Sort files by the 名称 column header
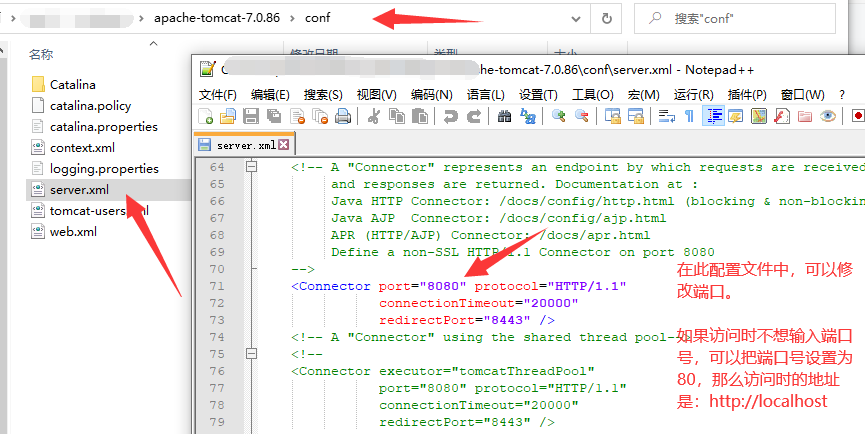 click(x=41, y=54)
